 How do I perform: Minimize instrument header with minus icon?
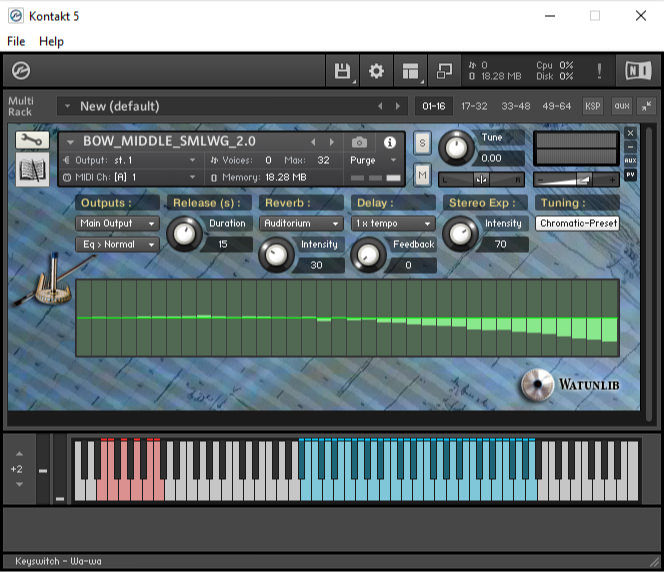pos(630,146)
